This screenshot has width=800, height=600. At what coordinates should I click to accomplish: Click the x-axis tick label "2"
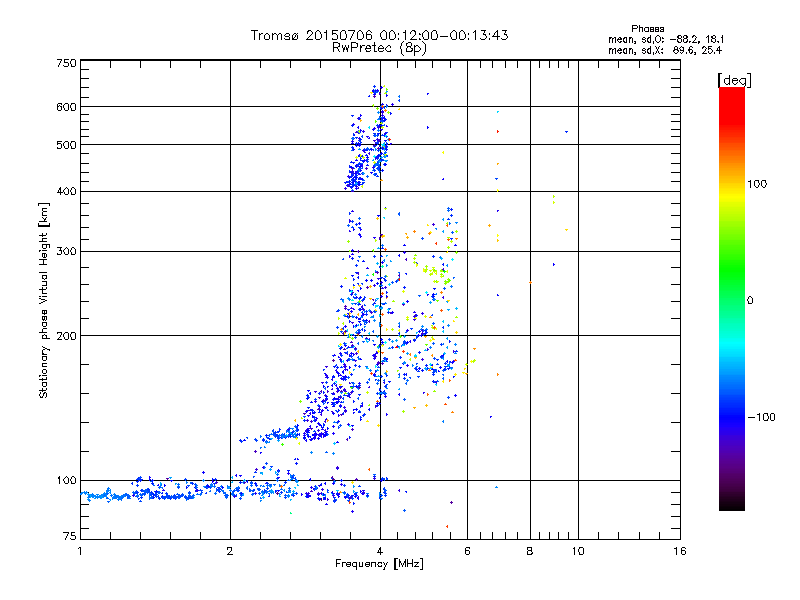coord(230,551)
